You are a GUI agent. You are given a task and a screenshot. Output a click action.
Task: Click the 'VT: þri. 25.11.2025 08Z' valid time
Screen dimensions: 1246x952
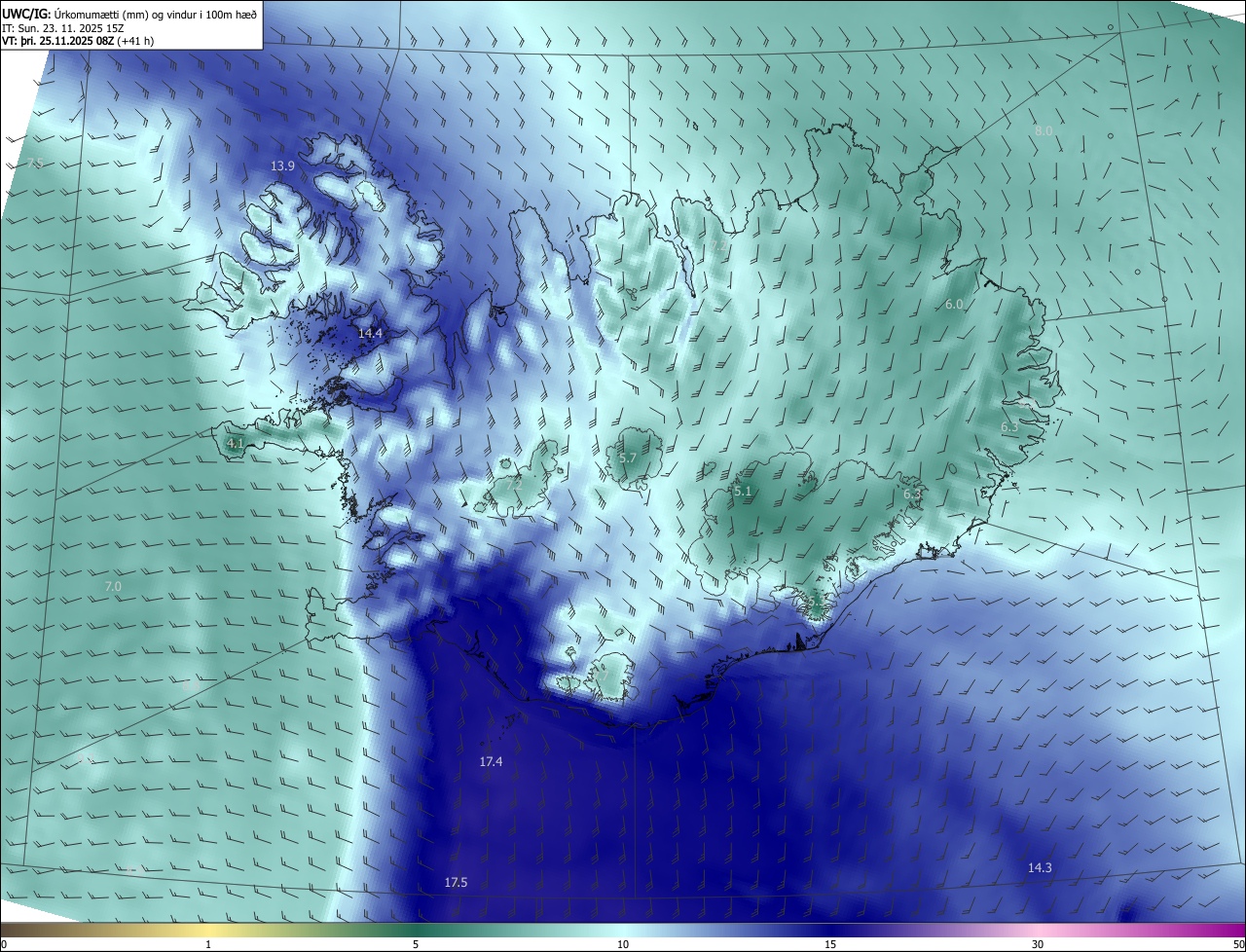[x=58, y=41]
